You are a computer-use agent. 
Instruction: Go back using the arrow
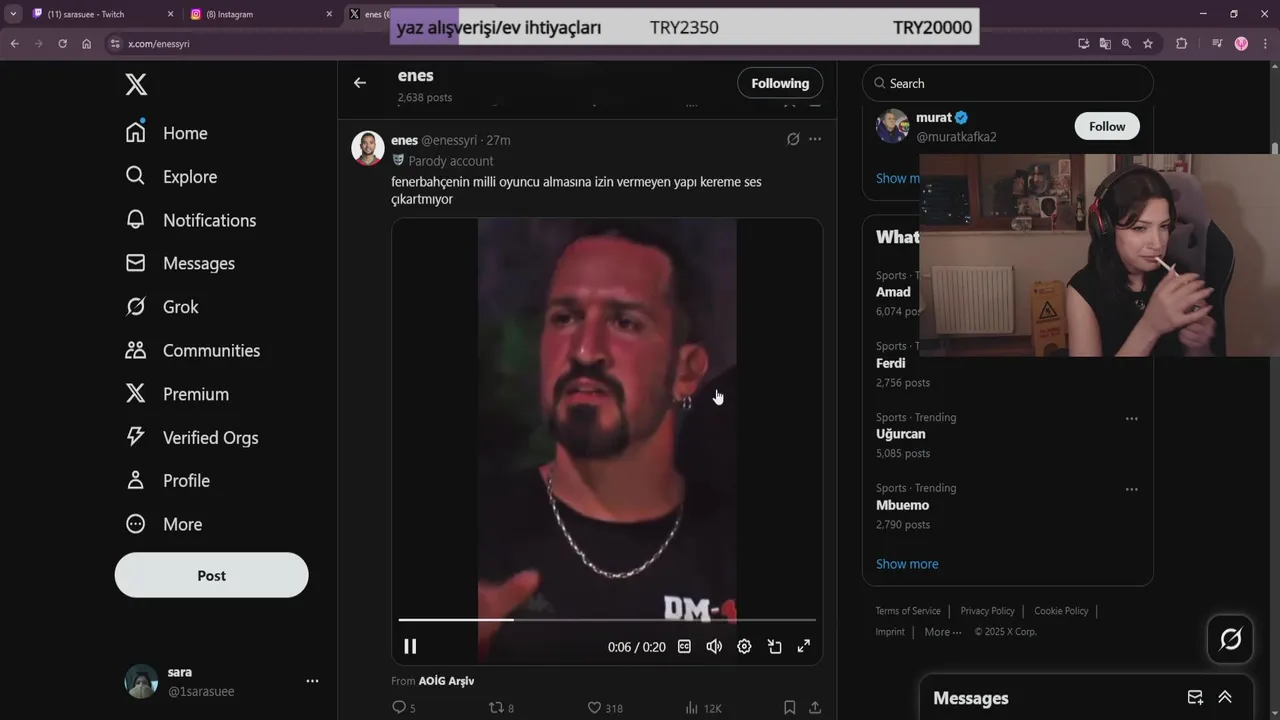coord(360,83)
